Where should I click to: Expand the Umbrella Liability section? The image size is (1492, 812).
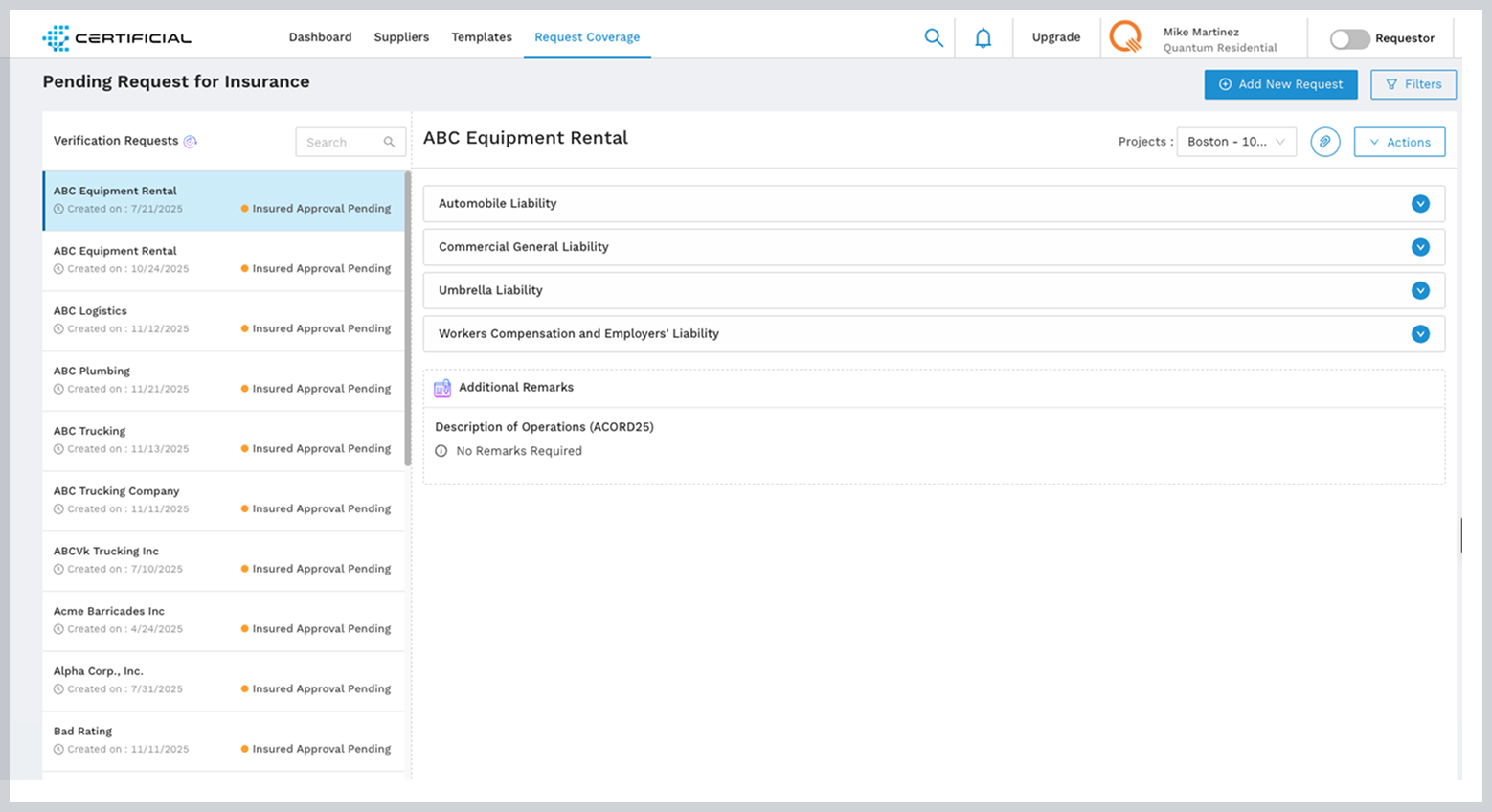pos(1420,290)
